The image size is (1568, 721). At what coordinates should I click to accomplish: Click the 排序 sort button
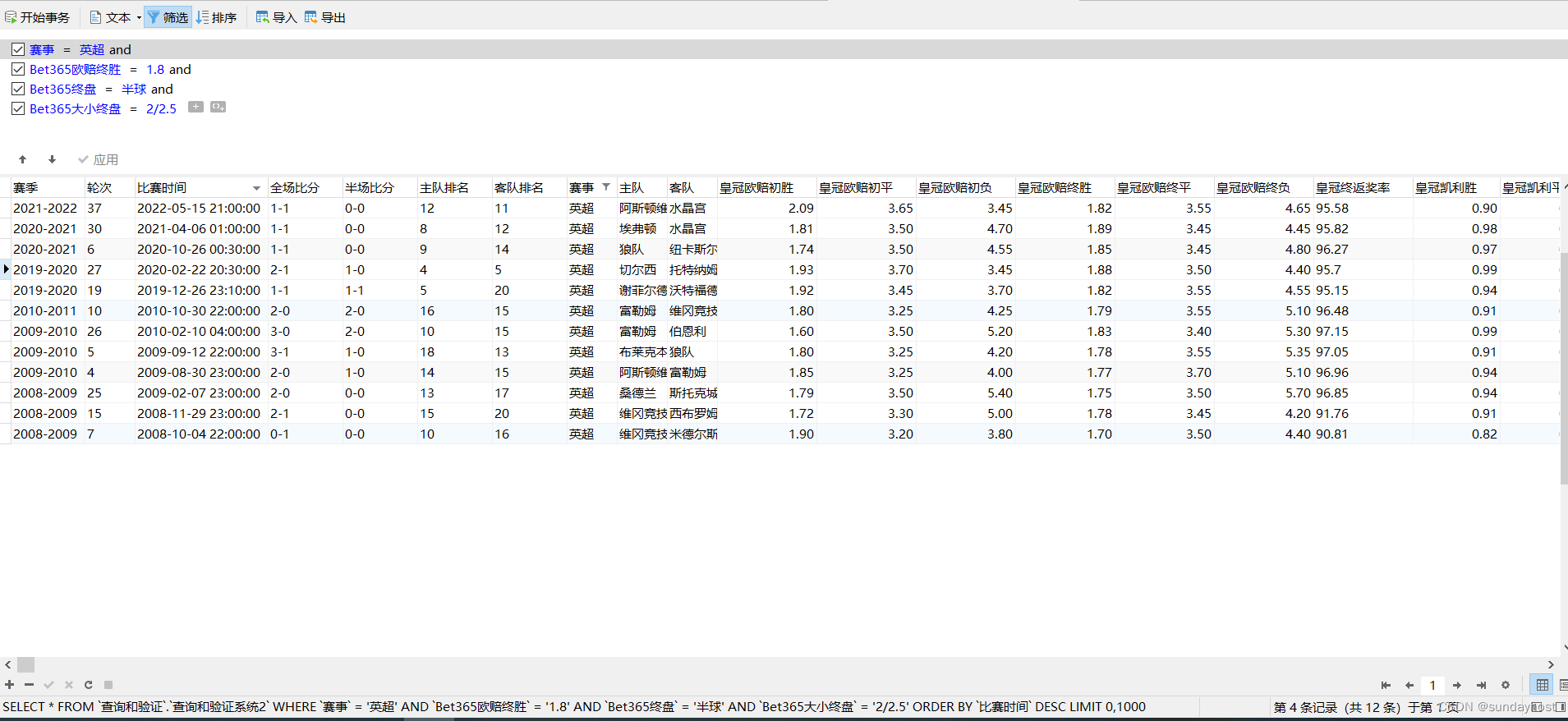coord(217,17)
